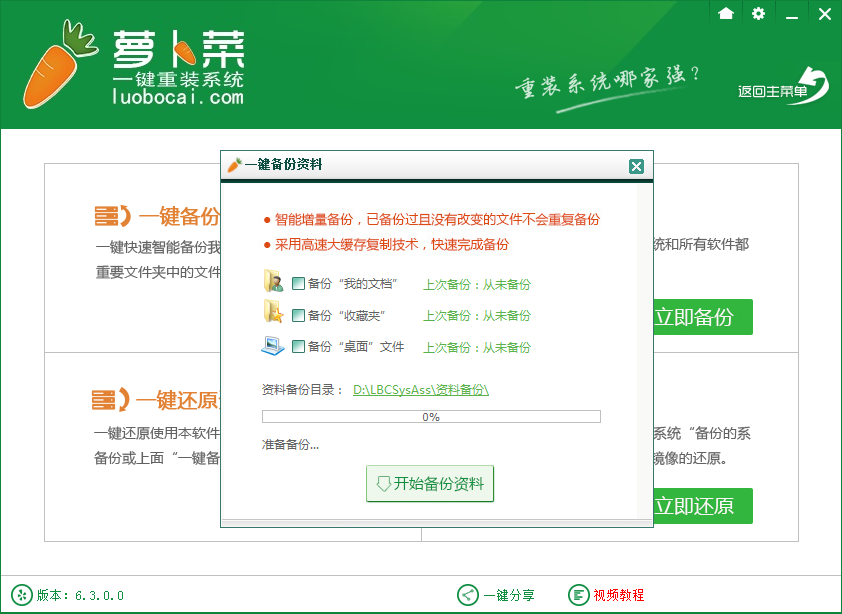Click 立即还原 green button
This screenshot has height=614, width=842.
703,506
